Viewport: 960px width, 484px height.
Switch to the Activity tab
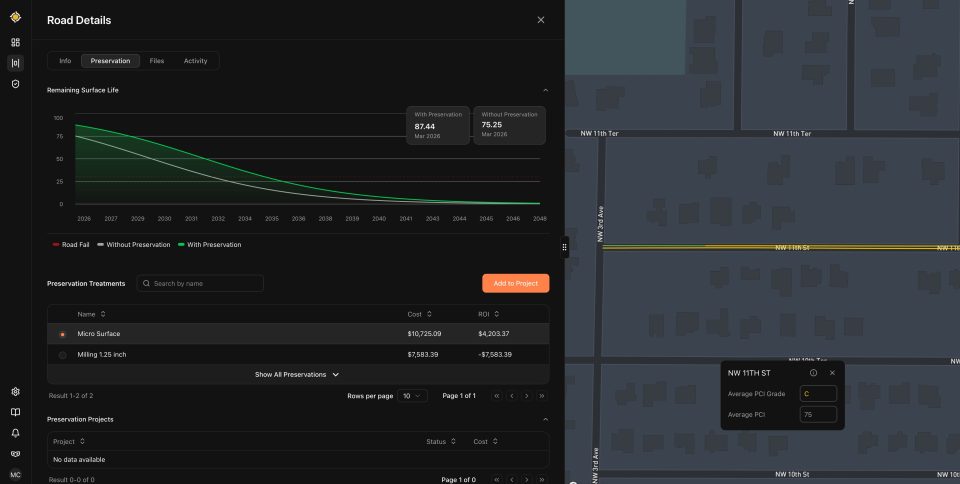click(195, 61)
